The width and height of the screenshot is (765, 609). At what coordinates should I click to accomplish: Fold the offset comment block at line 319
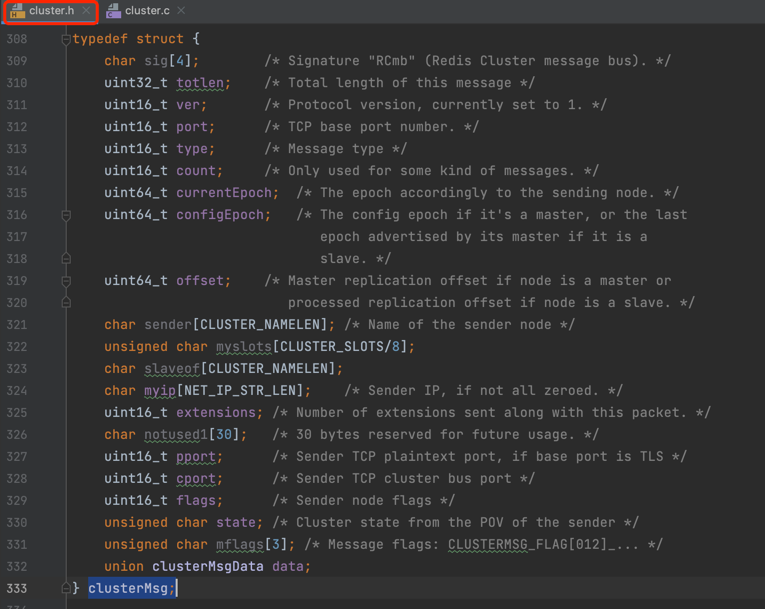tap(66, 281)
